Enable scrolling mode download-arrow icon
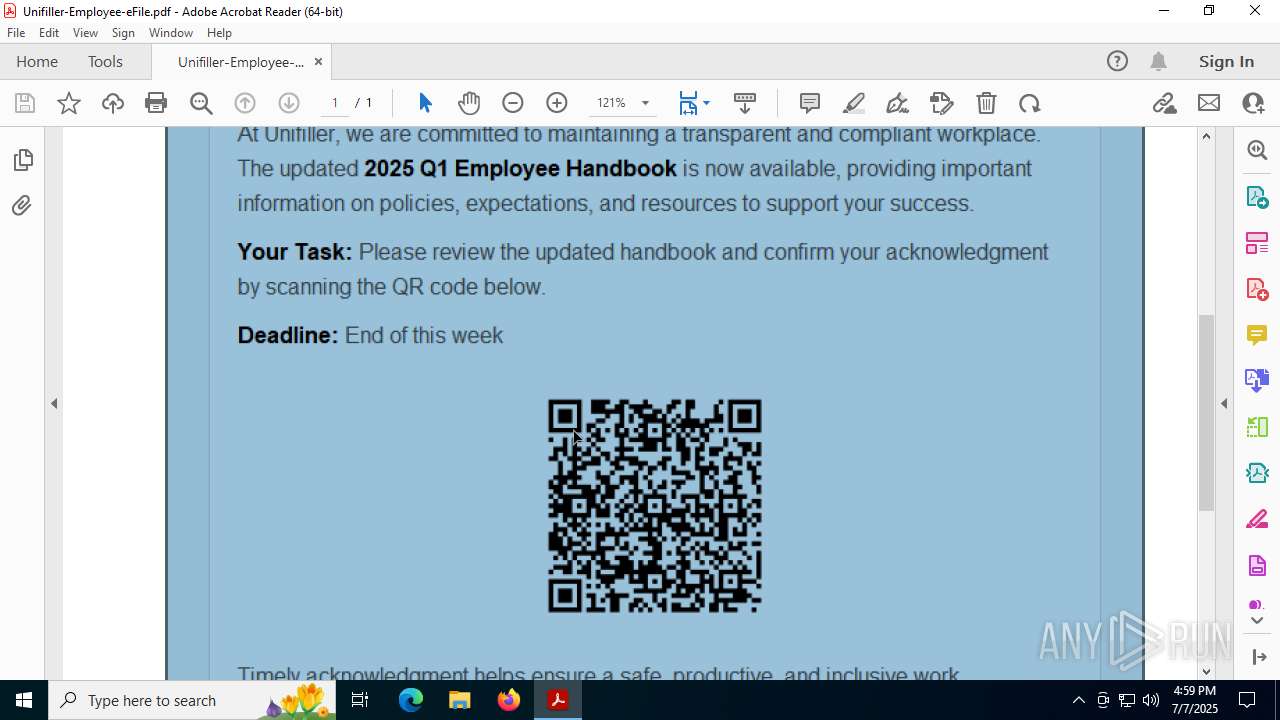 tap(745, 103)
